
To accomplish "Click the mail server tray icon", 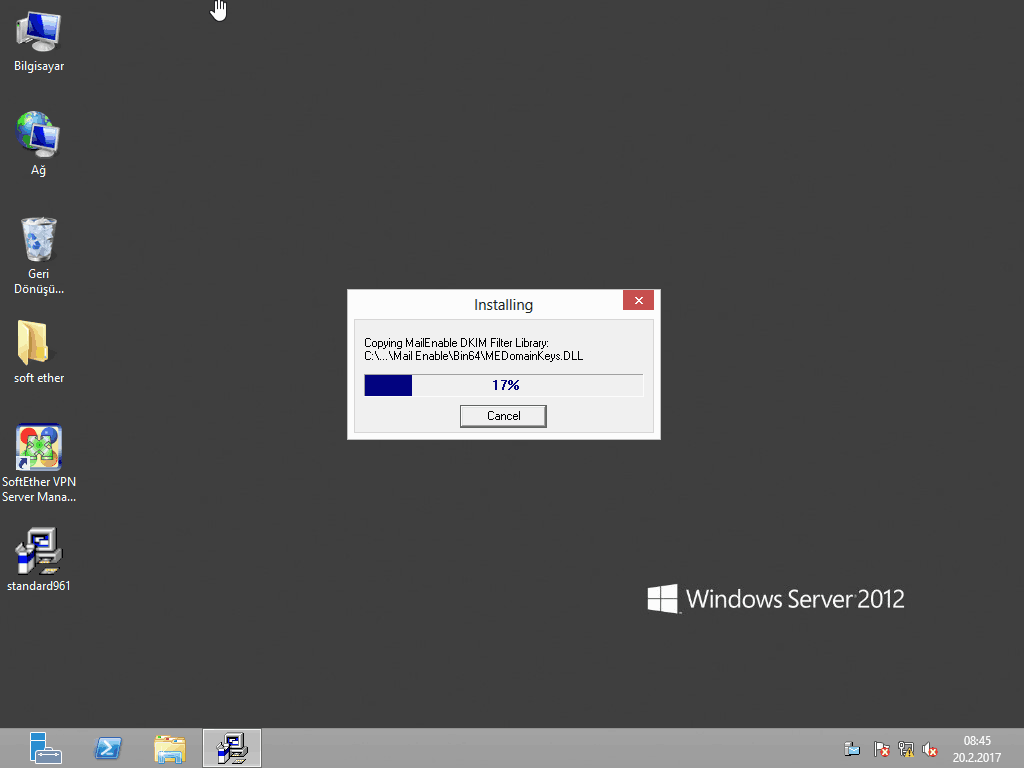I will pos(853,748).
